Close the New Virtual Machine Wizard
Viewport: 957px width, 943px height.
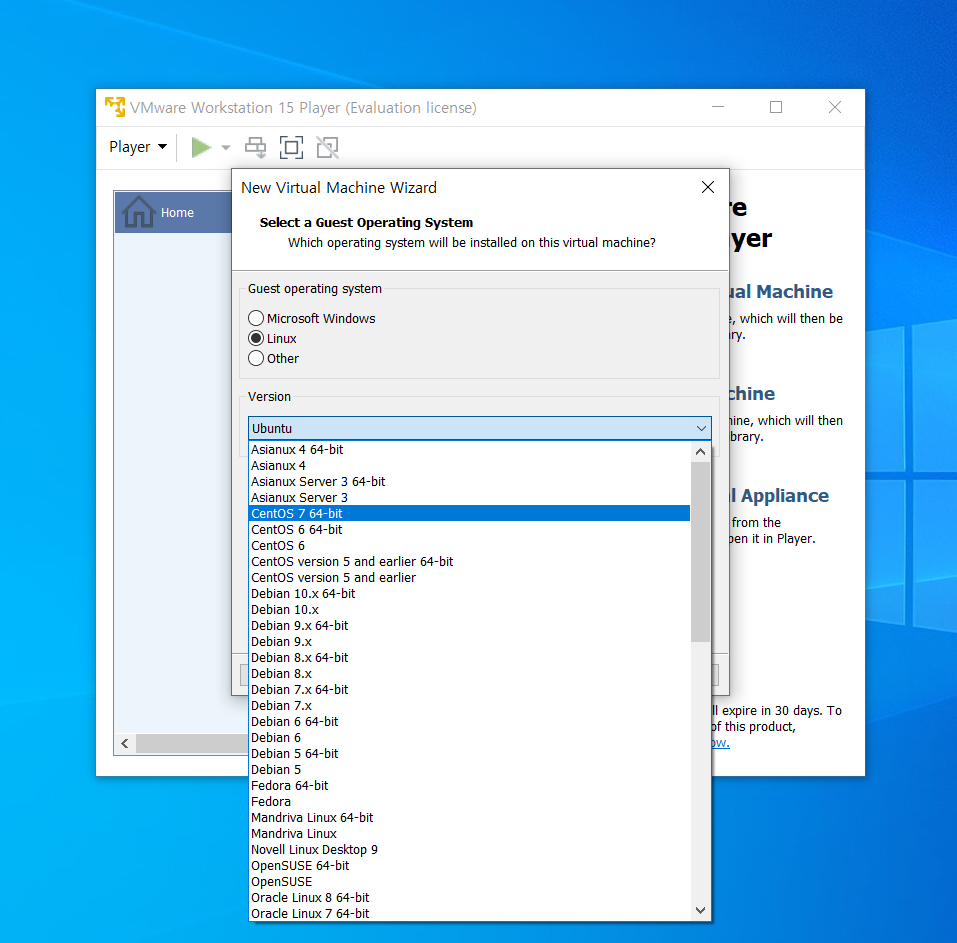coord(707,187)
